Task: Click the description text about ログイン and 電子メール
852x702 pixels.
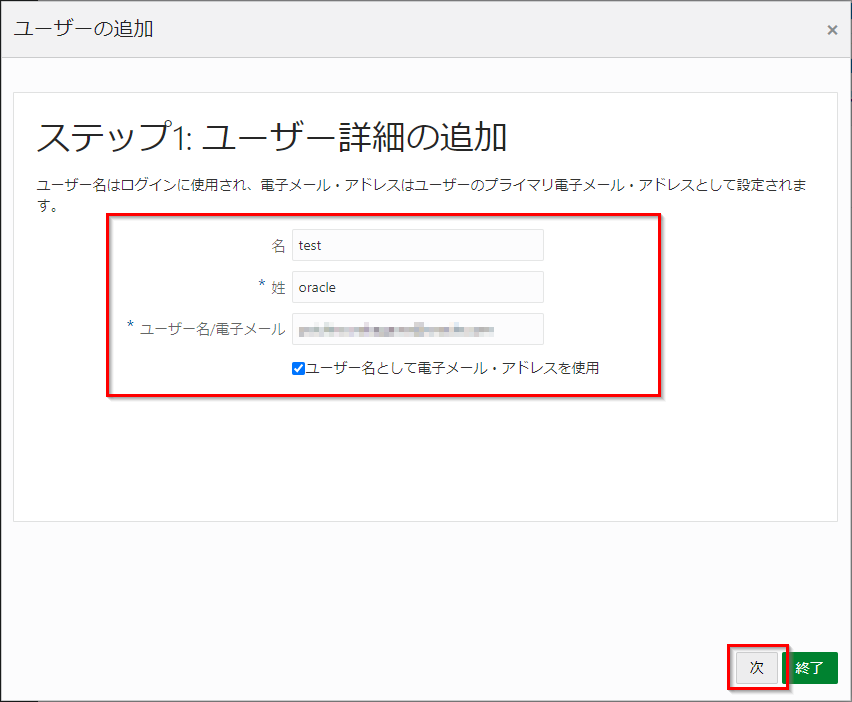Action: tap(420, 187)
